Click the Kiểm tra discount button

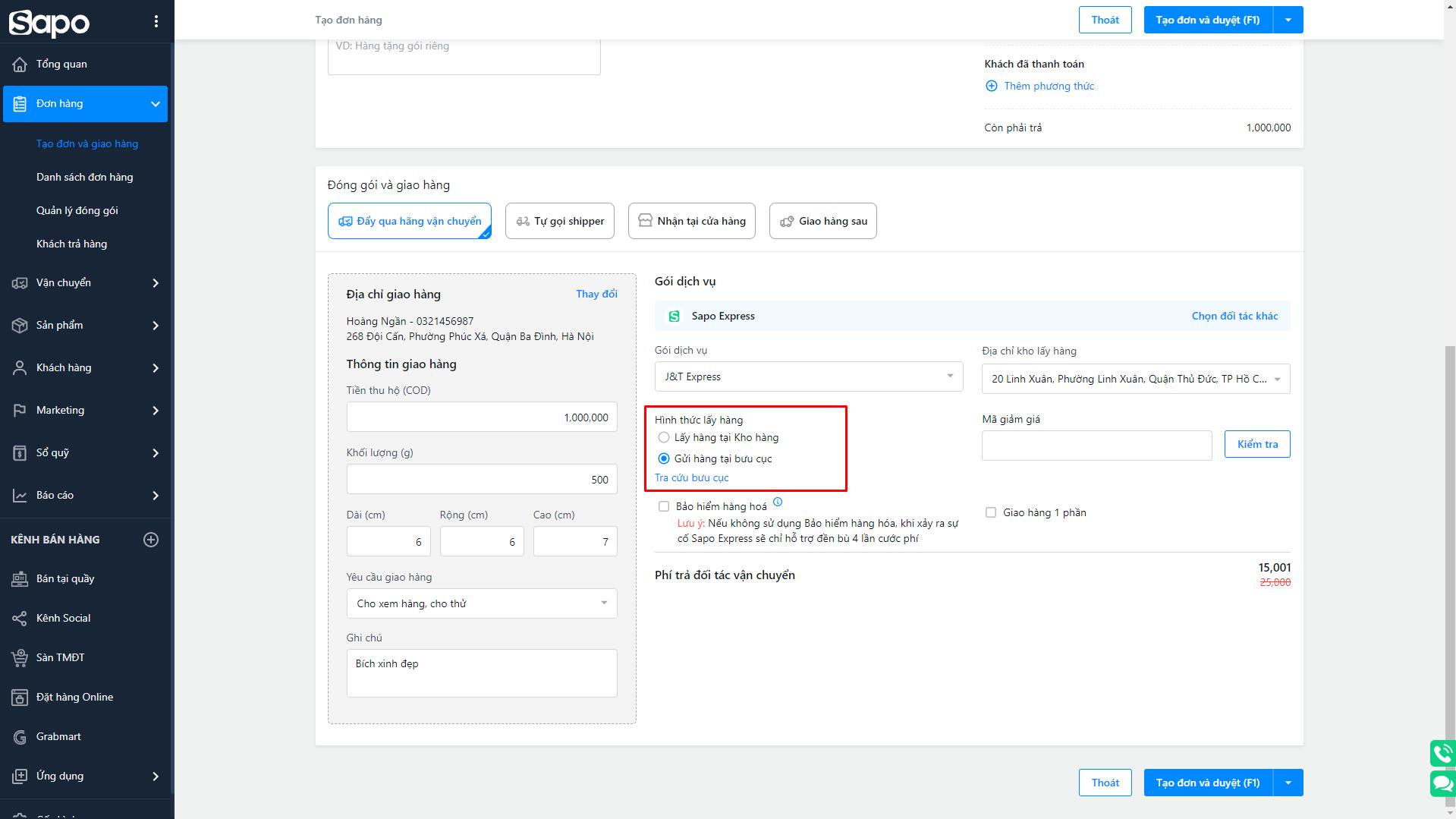pos(1257,444)
